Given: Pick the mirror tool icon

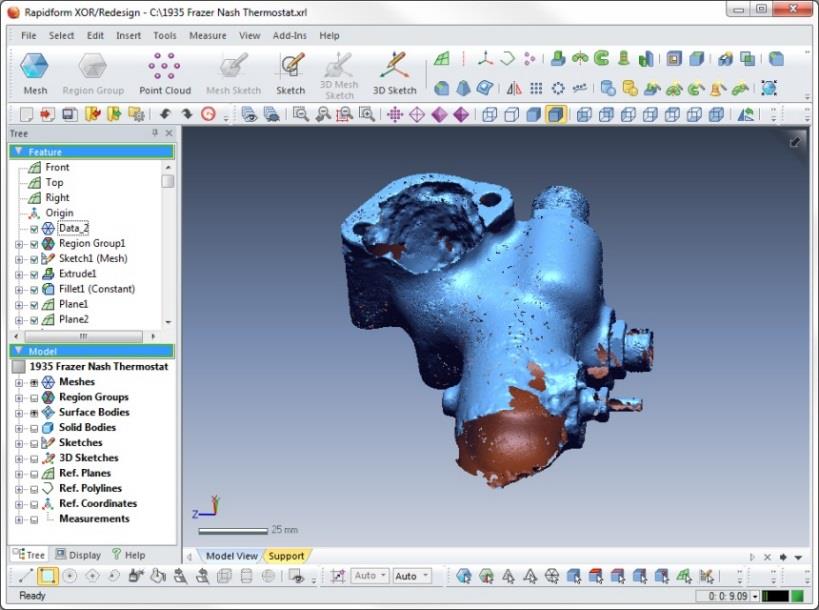Looking at the screenshot, I should (514, 88).
